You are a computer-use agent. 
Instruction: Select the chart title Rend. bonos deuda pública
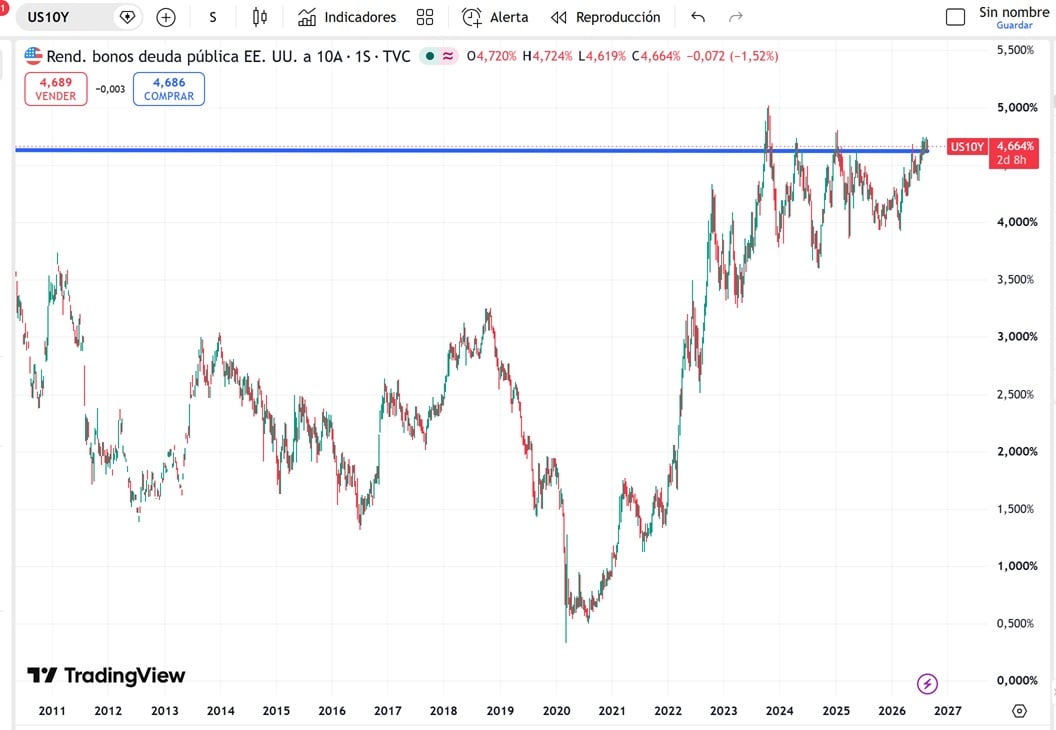pyautogui.click(x=228, y=57)
